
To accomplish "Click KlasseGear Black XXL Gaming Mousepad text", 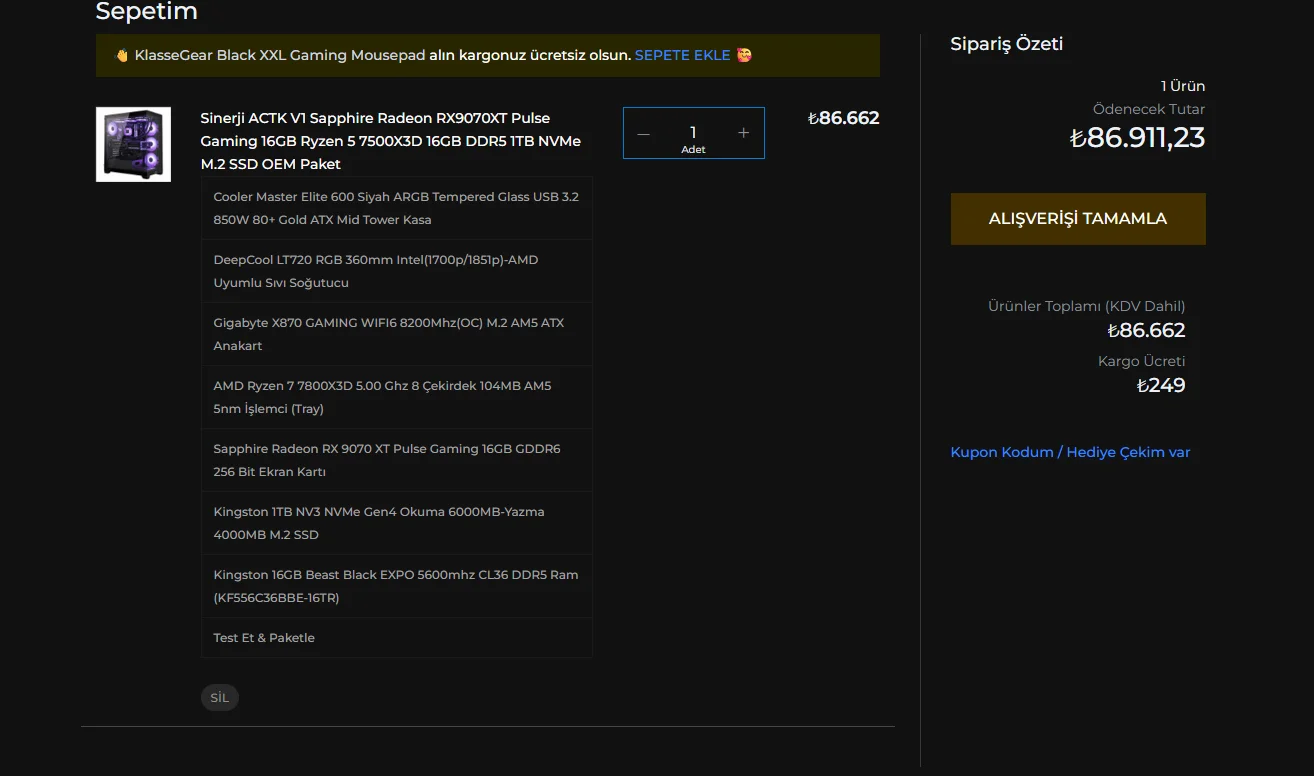I will [x=280, y=55].
